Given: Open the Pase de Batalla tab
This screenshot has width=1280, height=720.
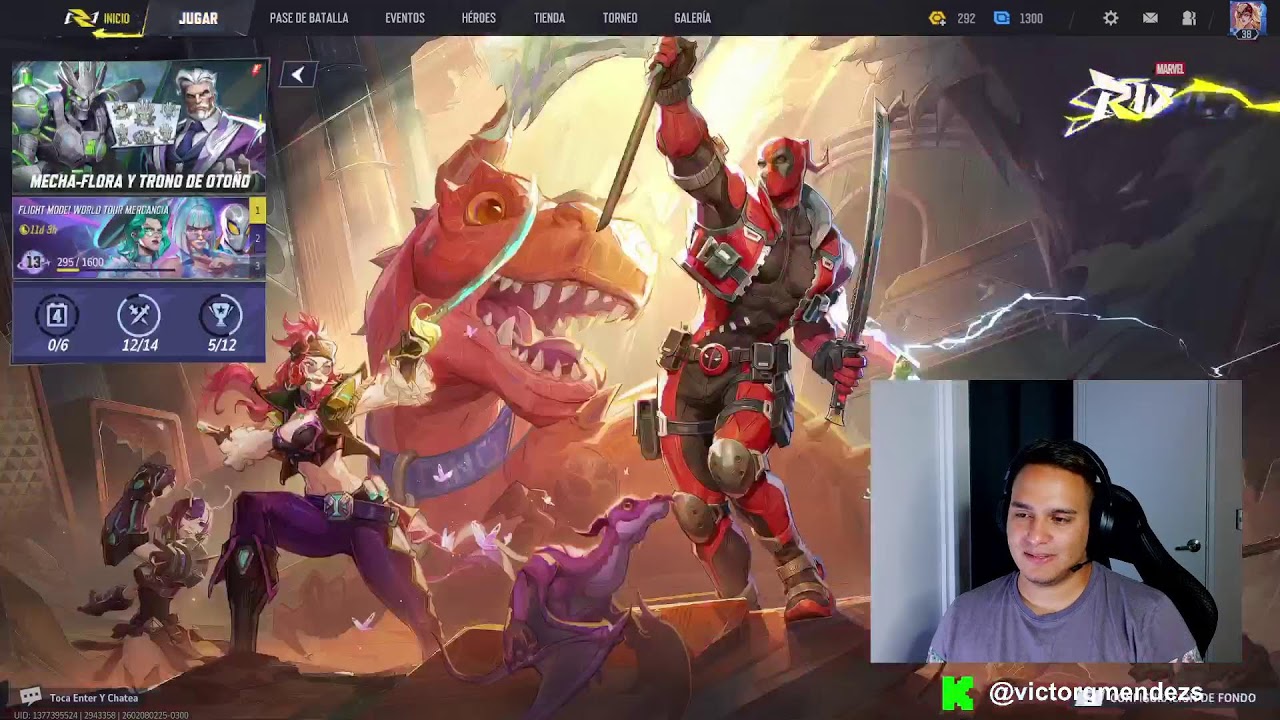Looking at the screenshot, I should [x=309, y=18].
